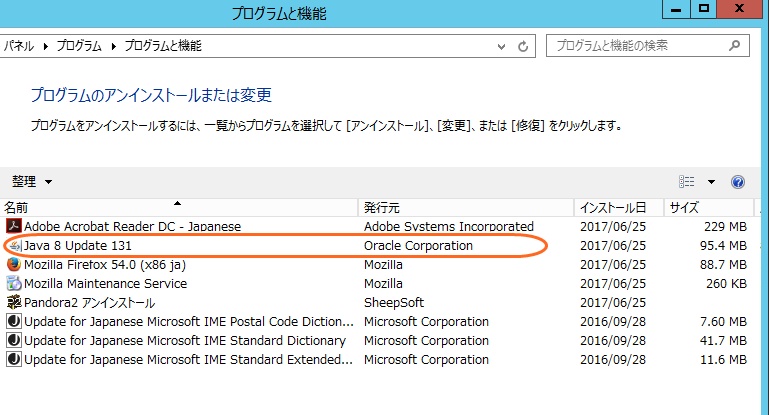Click the 11.6 MB size cell
The height and width of the screenshot is (415, 769).
[723, 360]
